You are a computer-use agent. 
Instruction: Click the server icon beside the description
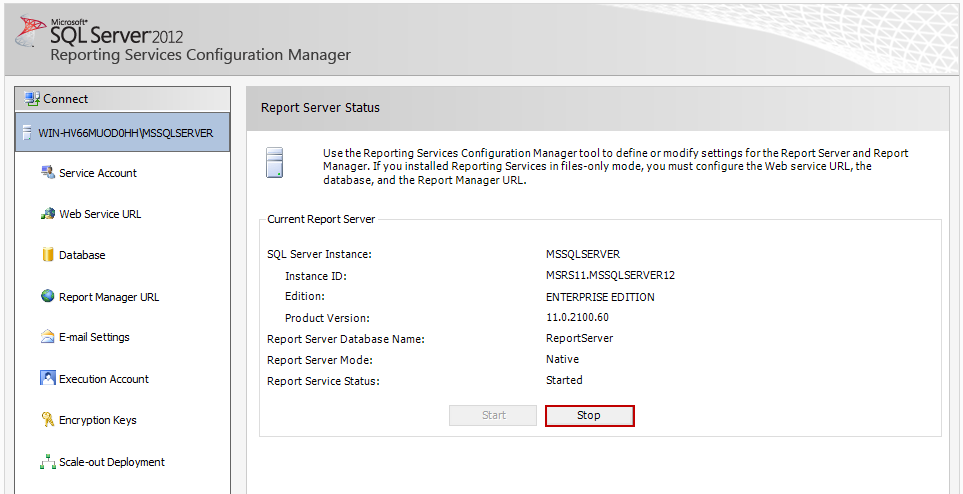pos(275,162)
